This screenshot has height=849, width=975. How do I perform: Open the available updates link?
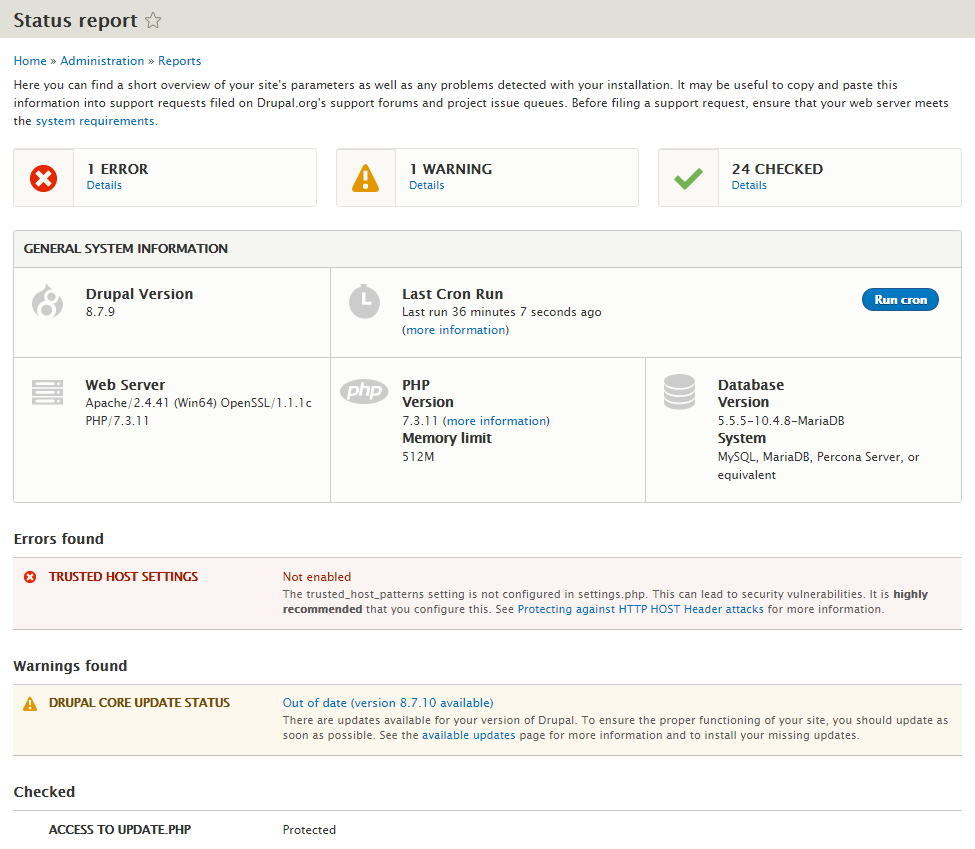tap(469, 735)
